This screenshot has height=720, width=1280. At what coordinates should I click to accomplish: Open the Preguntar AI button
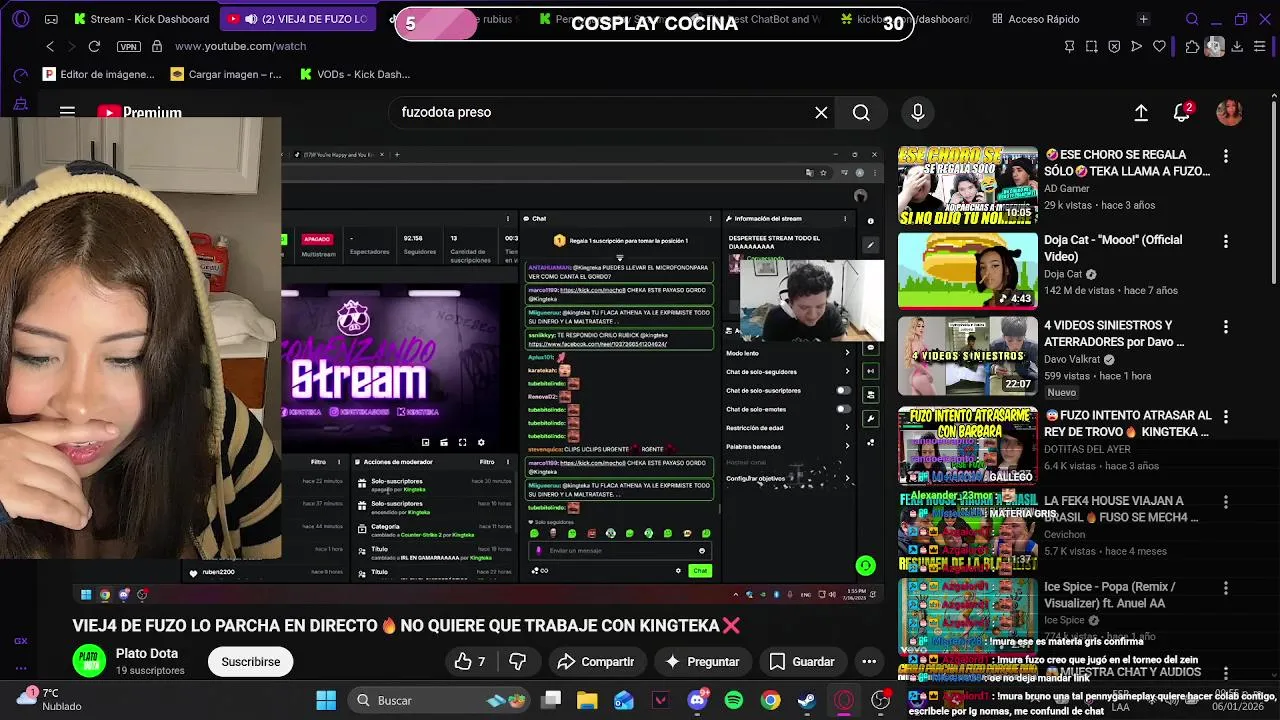coord(702,661)
